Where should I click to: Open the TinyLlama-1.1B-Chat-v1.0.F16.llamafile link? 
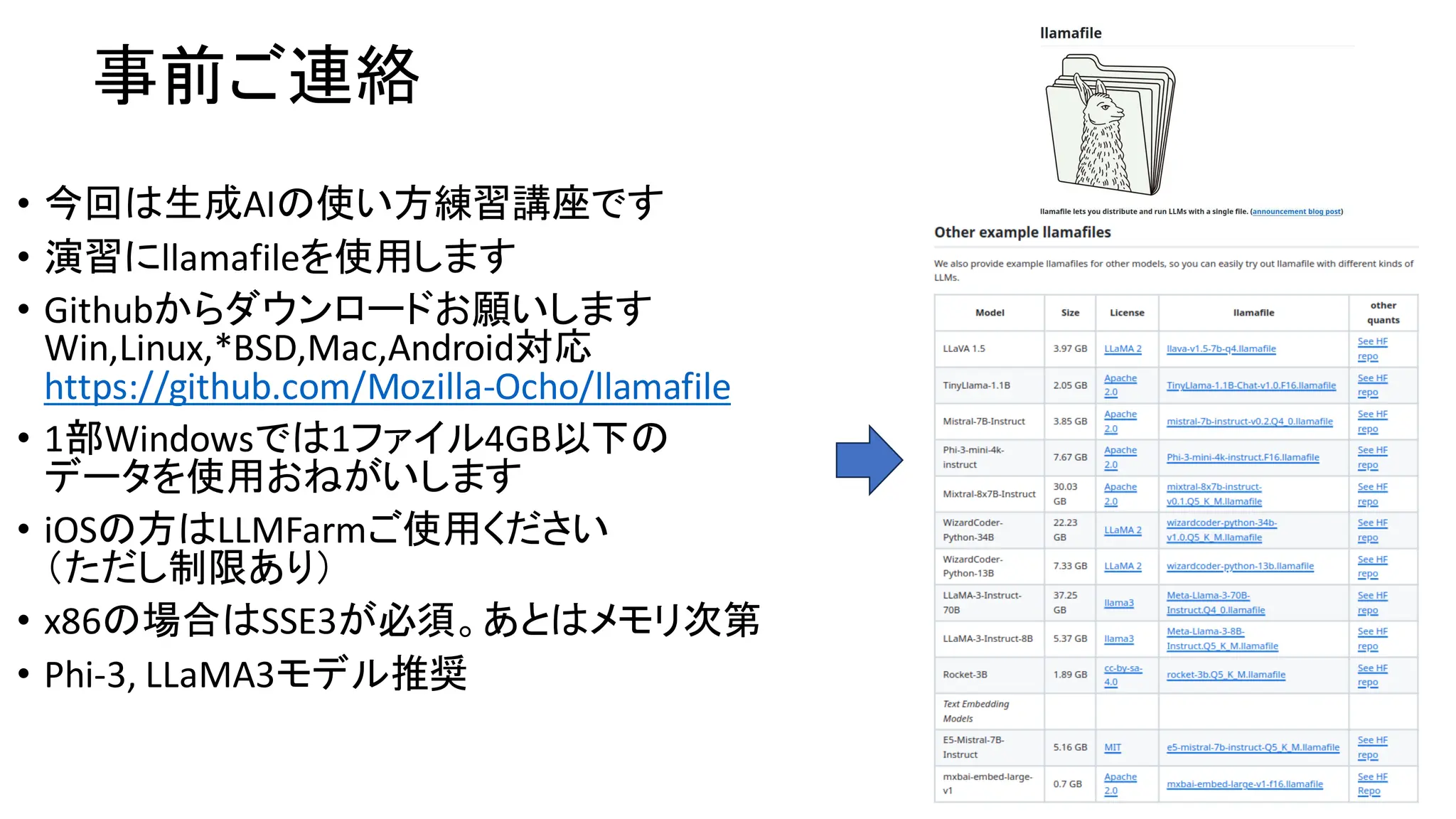tap(1251, 385)
